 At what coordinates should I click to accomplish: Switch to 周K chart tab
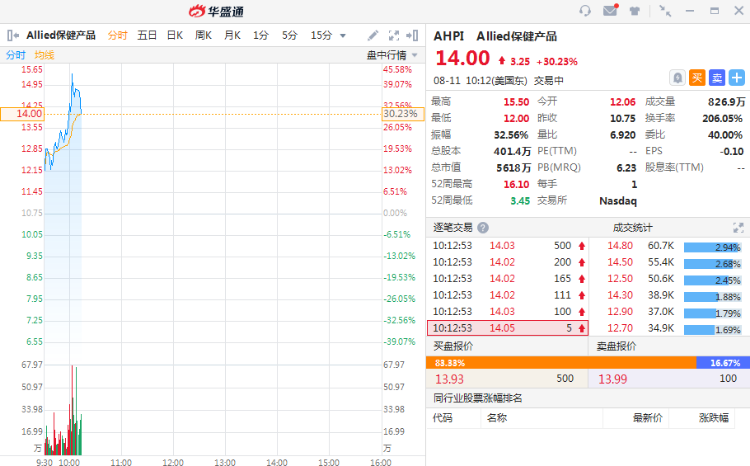(203, 35)
